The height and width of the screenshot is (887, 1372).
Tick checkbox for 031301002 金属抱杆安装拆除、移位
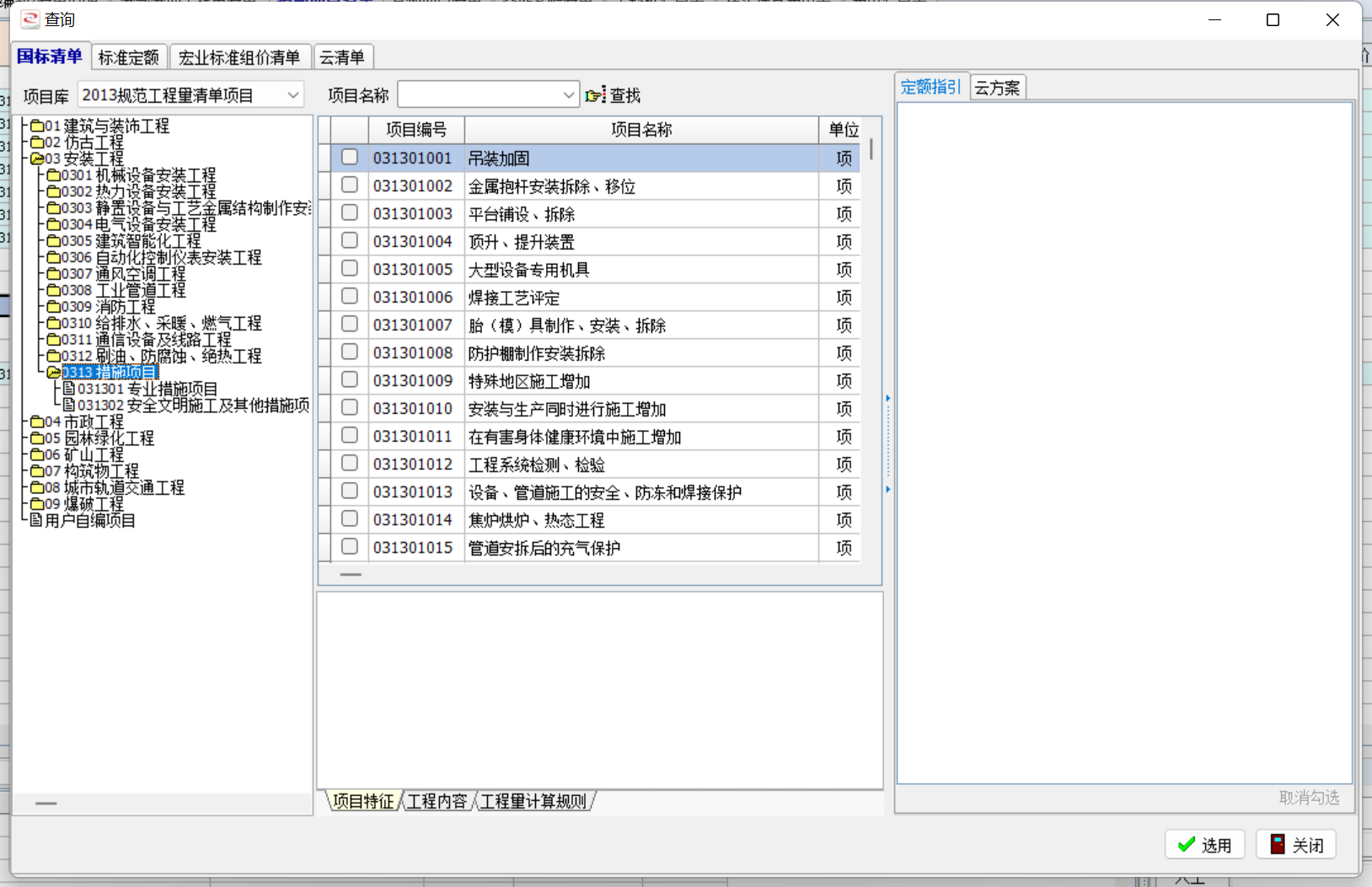pyautogui.click(x=350, y=185)
